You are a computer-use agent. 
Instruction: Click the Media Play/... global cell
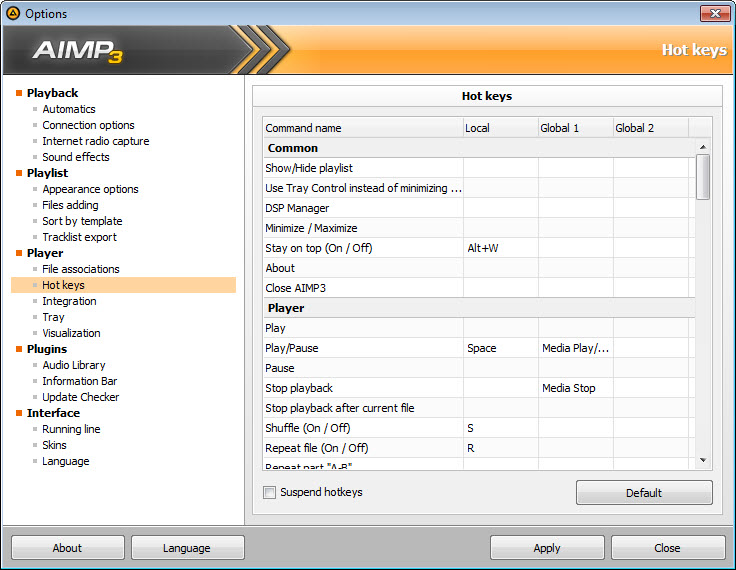(x=575, y=348)
